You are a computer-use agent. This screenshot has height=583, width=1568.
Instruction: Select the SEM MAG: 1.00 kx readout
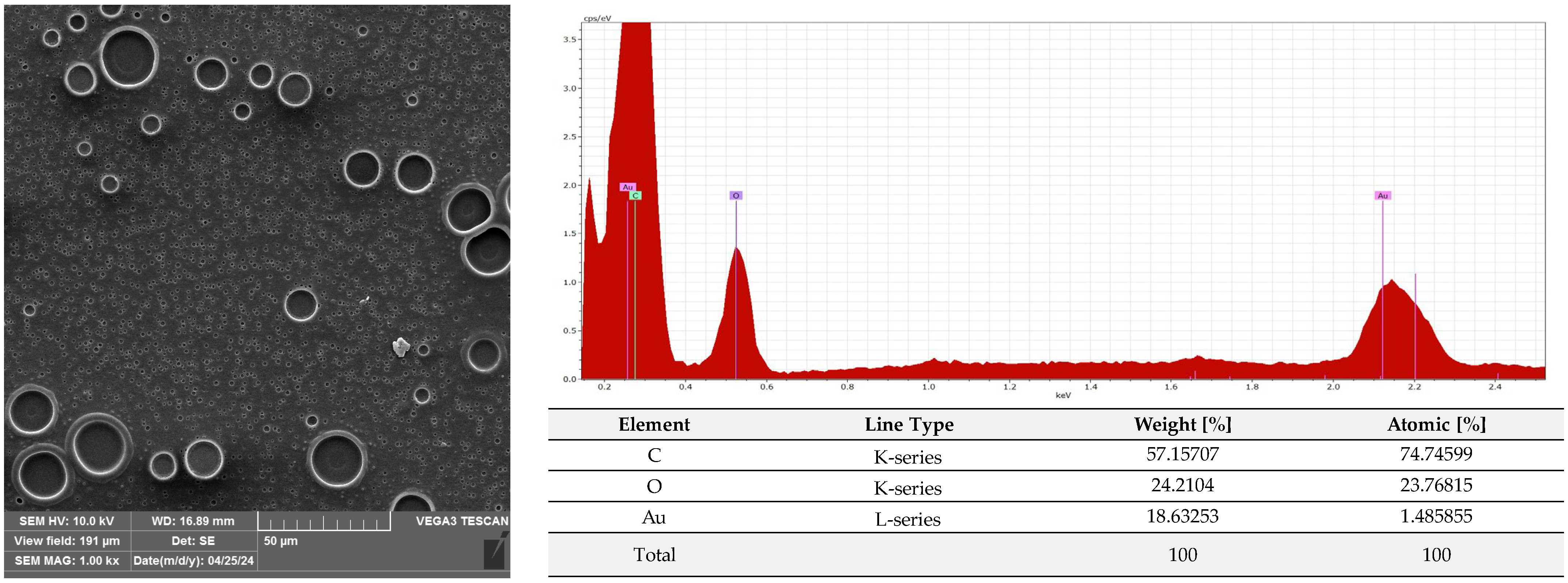67,560
